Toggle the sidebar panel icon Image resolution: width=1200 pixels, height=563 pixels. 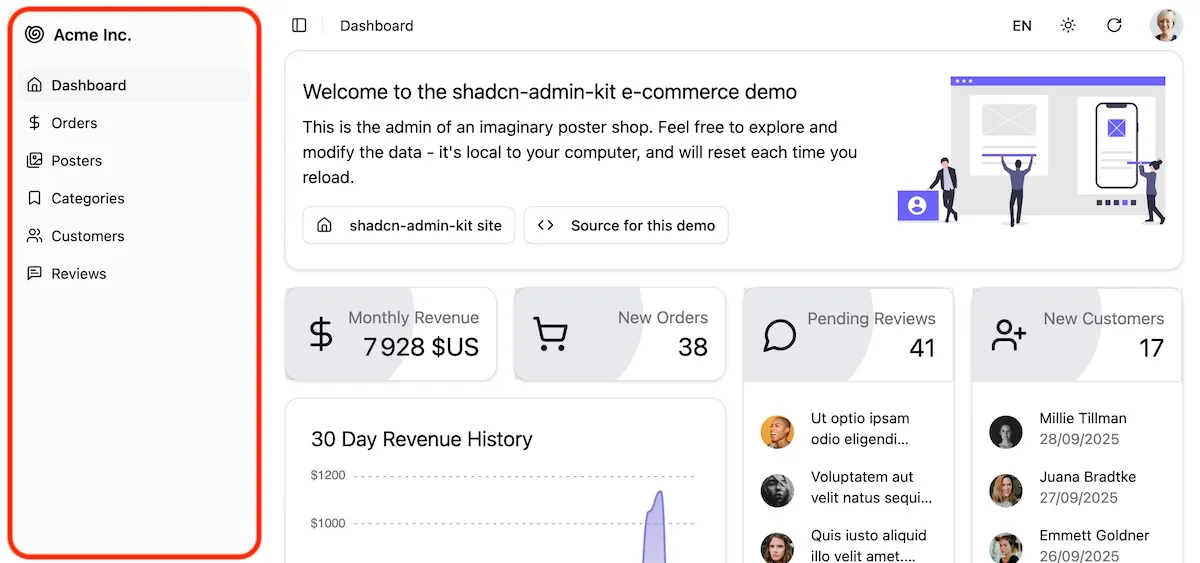[299, 26]
